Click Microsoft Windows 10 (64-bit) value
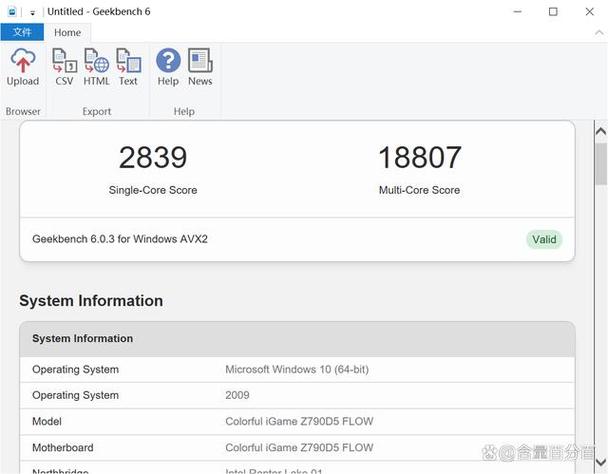This screenshot has height=474, width=608. [297, 369]
